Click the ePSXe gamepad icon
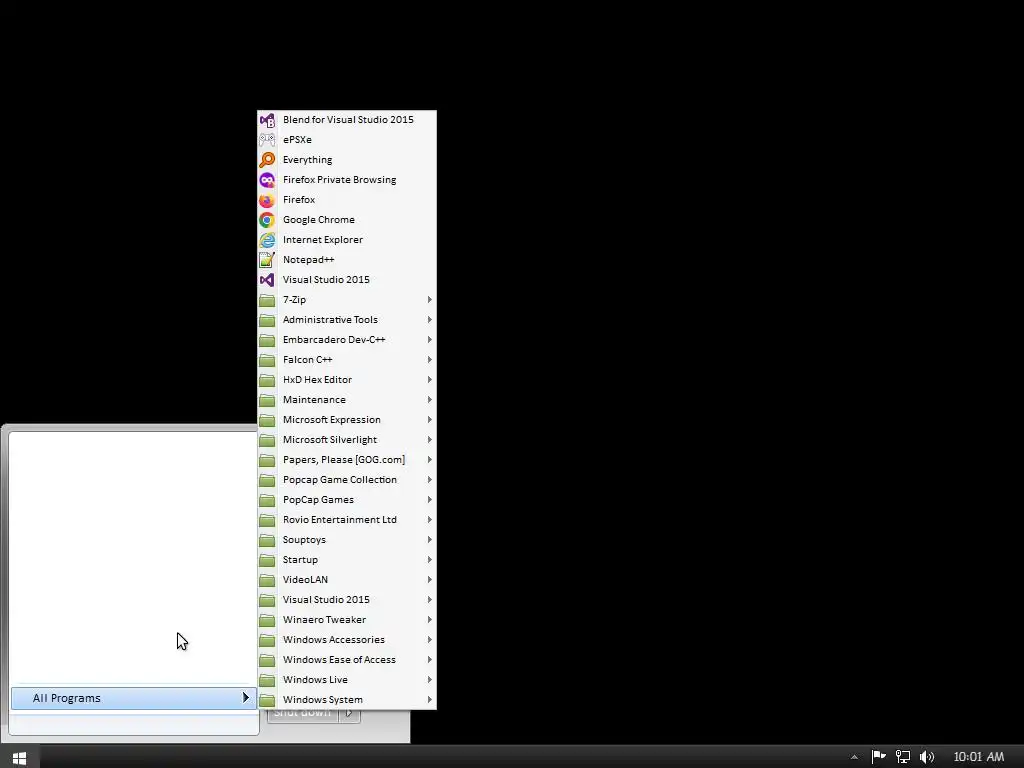 pos(267,140)
